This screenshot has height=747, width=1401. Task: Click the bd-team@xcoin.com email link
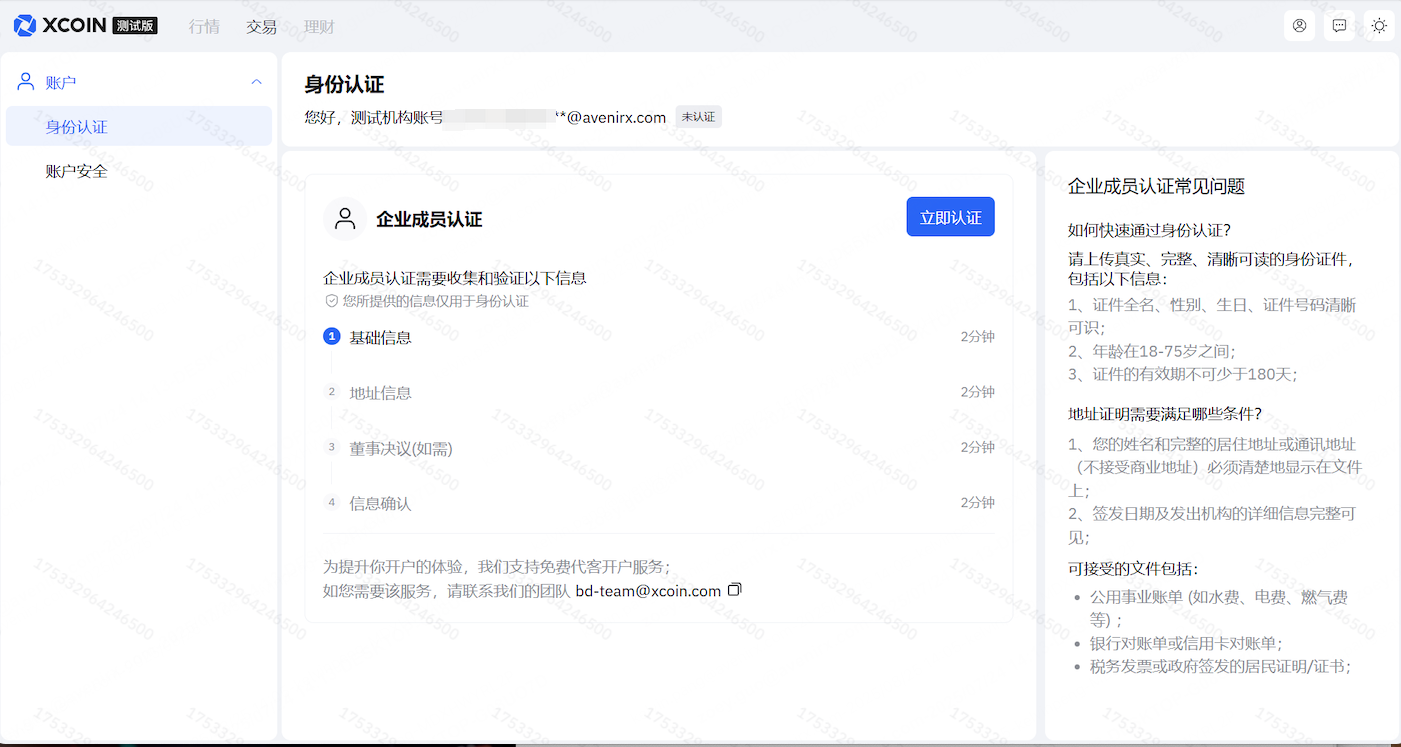click(x=648, y=591)
